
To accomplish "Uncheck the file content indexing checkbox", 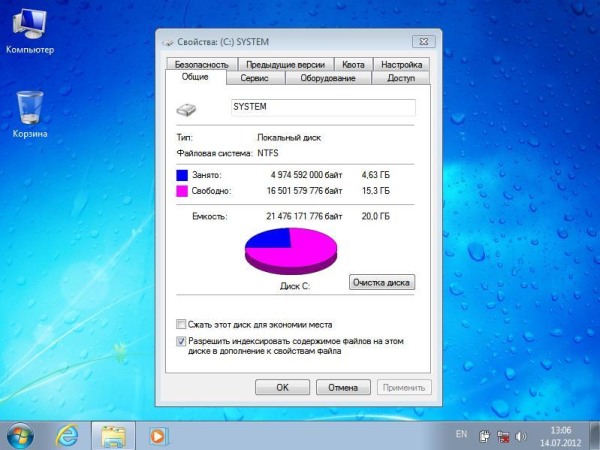I will (181, 341).
